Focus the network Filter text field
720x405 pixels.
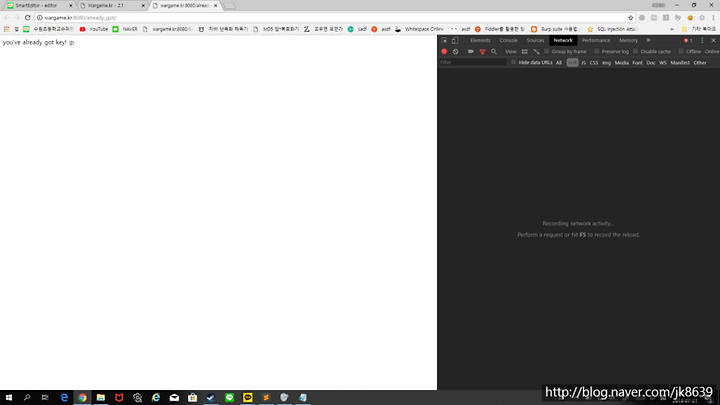click(x=473, y=62)
